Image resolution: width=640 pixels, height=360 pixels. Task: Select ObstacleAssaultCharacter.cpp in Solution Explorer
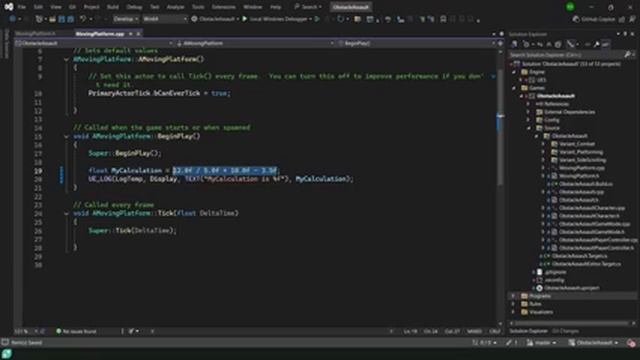click(x=591, y=208)
